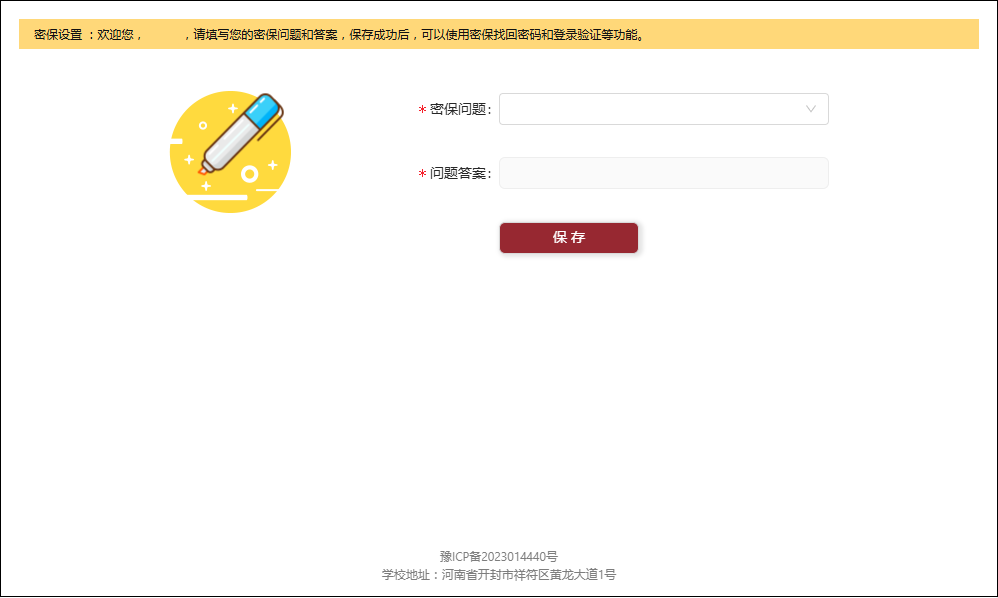Screen dimensions: 998x598
Task: Click the 问题答案 field label
Action: (460, 174)
